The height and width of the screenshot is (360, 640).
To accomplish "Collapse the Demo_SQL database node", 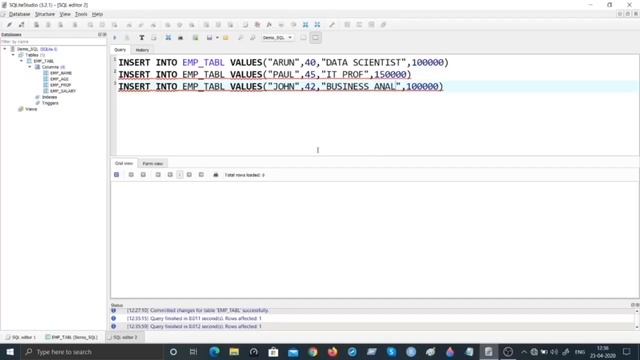I will pyautogui.click(x=5, y=49).
